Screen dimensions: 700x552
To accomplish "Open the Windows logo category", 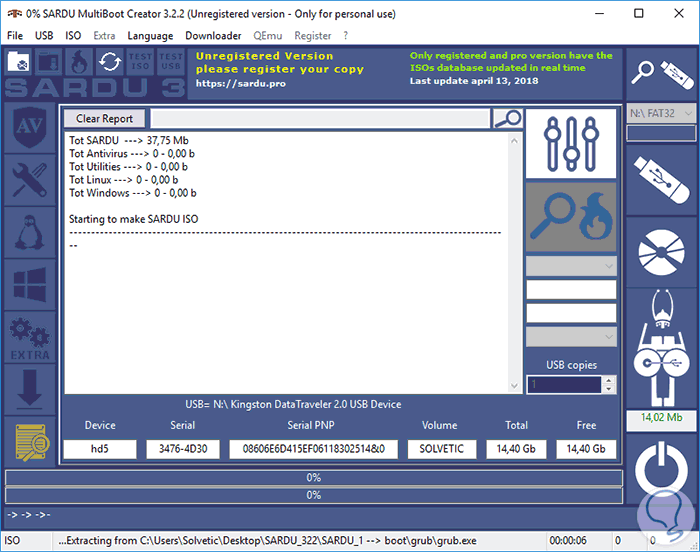I will pos(29,284).
